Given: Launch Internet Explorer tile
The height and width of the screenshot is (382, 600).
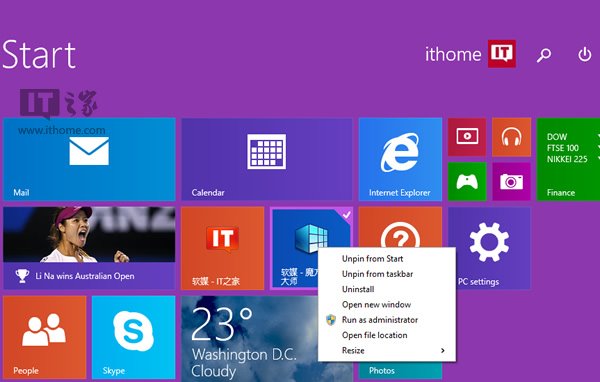Looking at the screenshot, I should pos(400,159).
